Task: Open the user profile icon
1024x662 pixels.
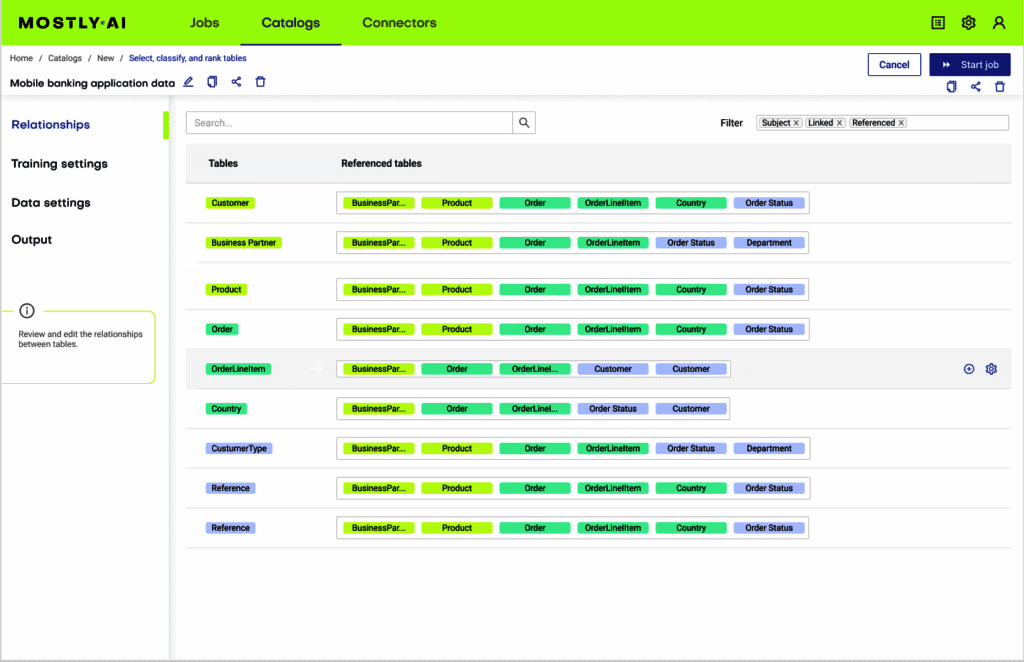Action: [x=998, y=23]
